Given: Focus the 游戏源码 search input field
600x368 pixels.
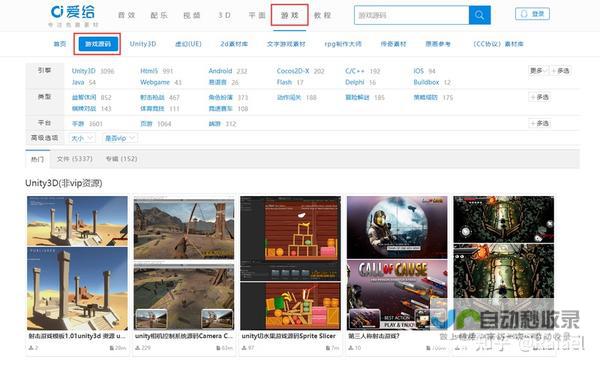Looking at the screenshot, I should click(x=412, y=15).
